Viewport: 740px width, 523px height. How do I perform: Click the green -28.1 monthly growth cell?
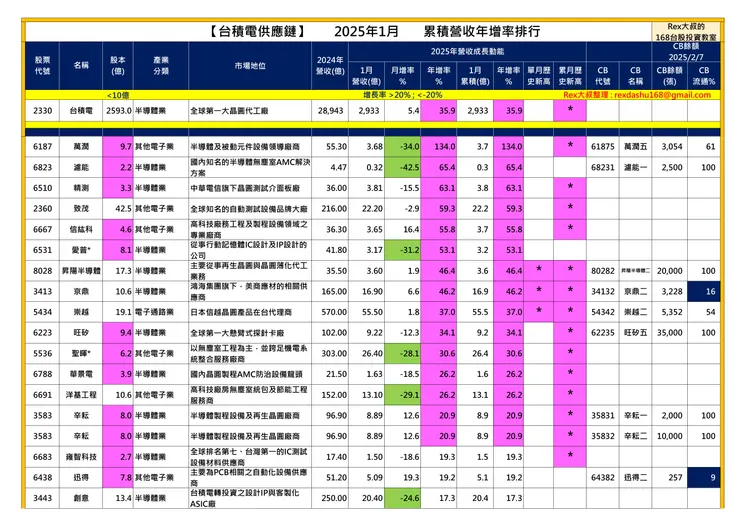click(403, 354)
